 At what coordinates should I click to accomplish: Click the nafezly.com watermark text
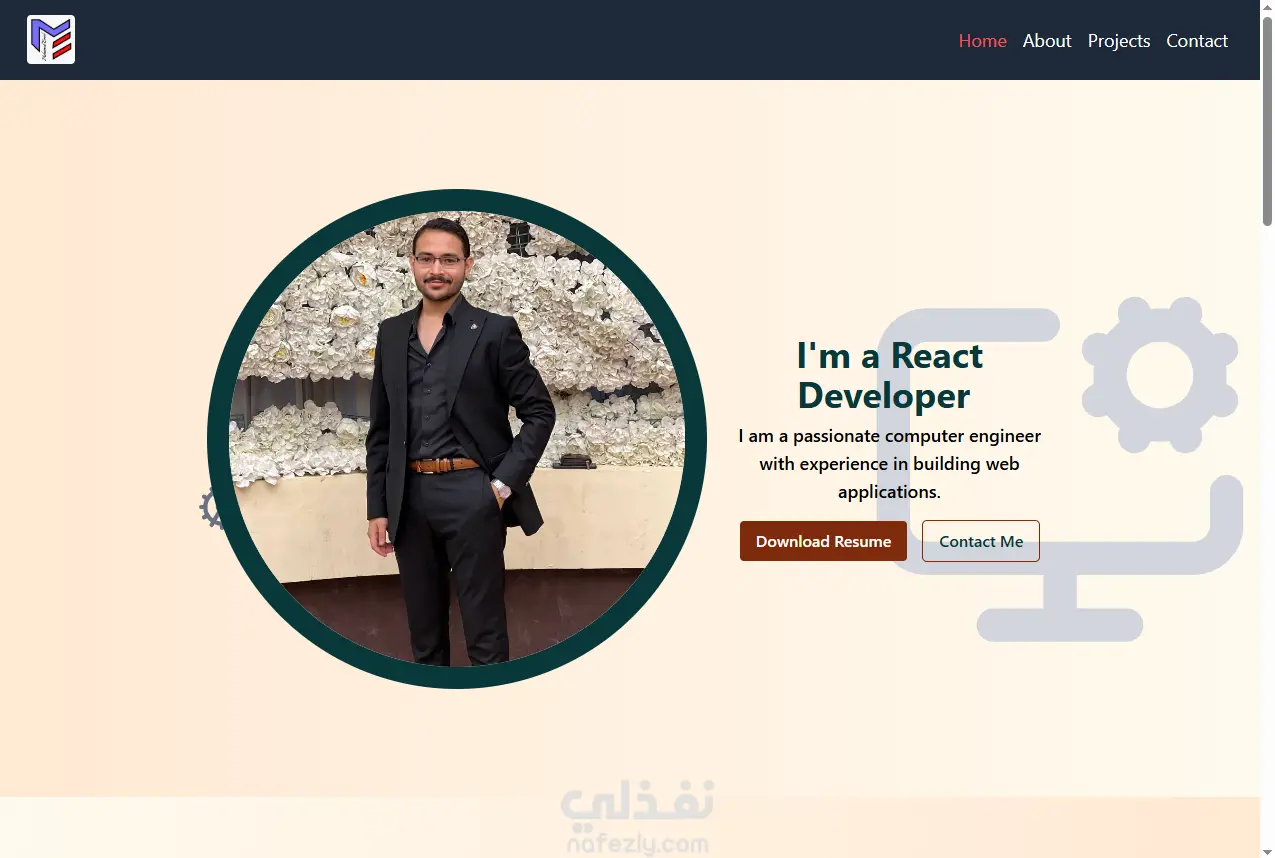[x=637, y=844]
